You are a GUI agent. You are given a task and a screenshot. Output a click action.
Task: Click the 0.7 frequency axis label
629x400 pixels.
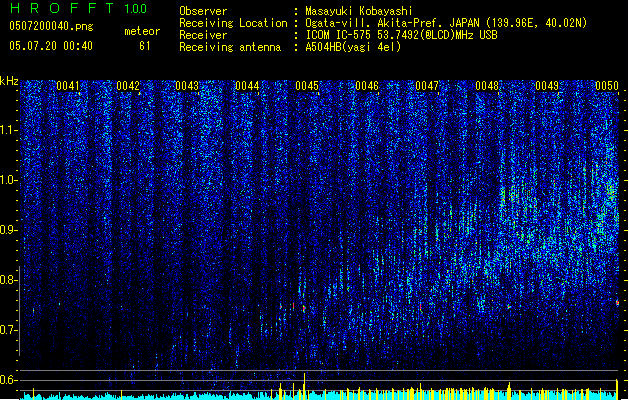click(x=9, y=330)
